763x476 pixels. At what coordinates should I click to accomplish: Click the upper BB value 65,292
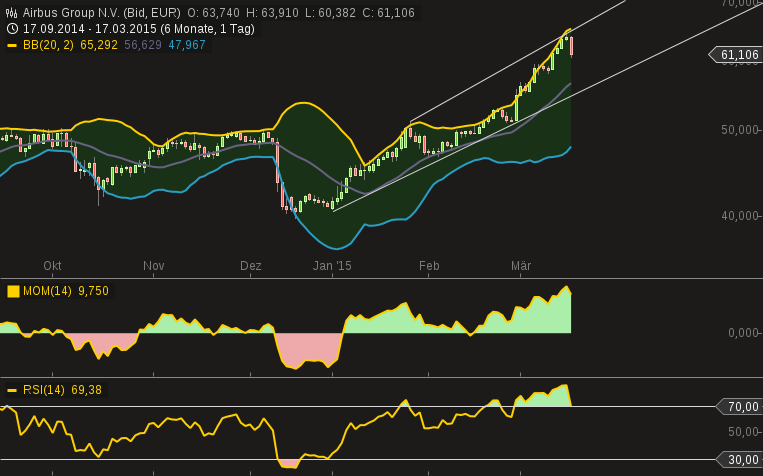tap(99, 45)
